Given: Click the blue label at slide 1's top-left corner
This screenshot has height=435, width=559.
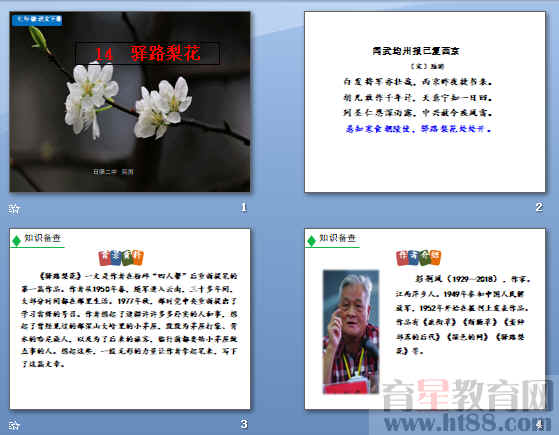Looking at the screenshot, I should point(37,20).
